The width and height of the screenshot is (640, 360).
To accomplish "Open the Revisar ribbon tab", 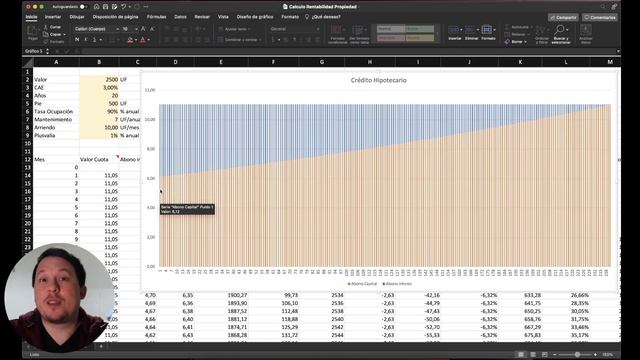I will [202, 17].
